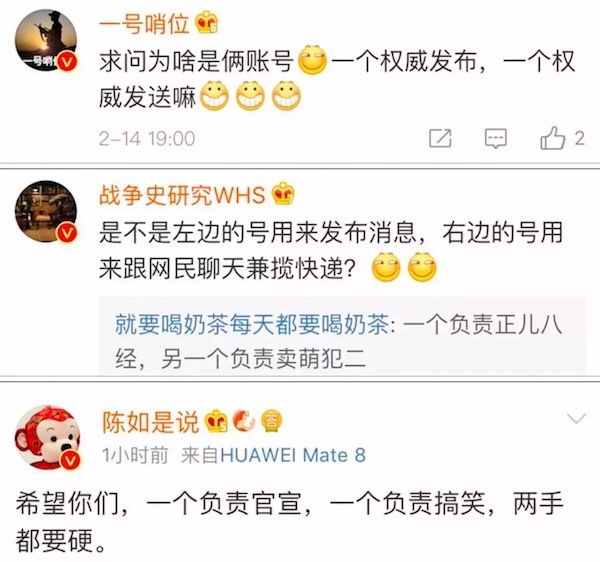Image resolution: width=600 pixels, height=562 pixels.
Task: Open 一号哨位 profile avatar
Action: click(x=46, y=41)
